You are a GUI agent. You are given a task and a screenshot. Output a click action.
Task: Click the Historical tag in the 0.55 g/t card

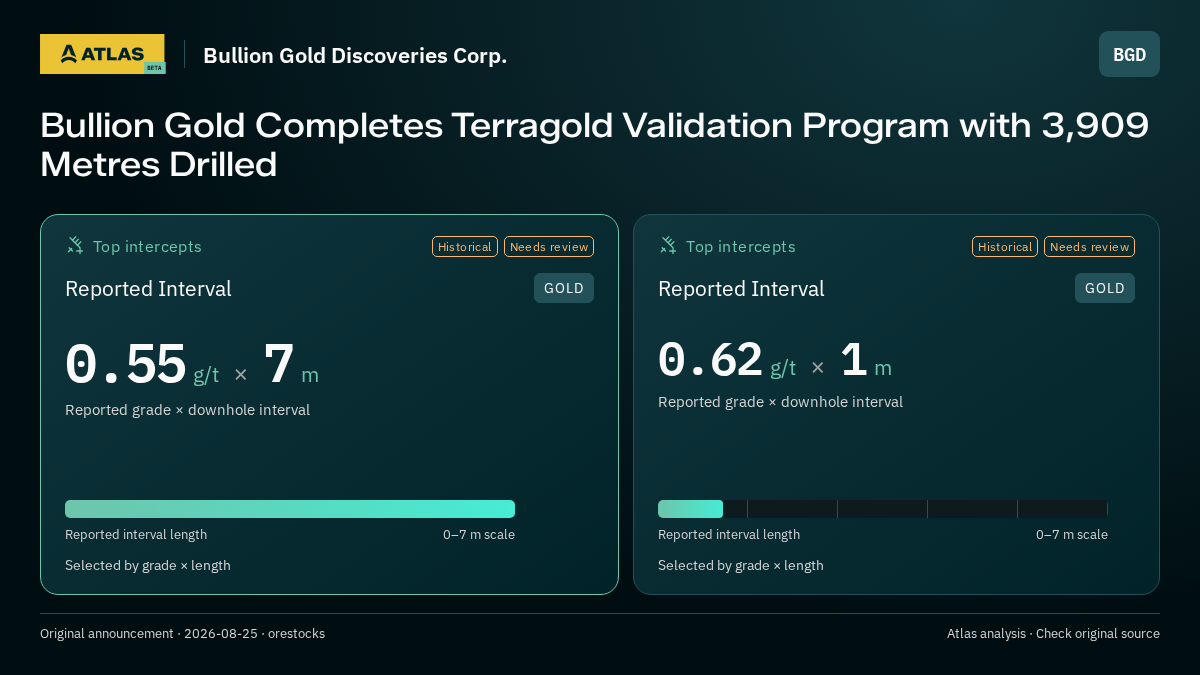465,247
